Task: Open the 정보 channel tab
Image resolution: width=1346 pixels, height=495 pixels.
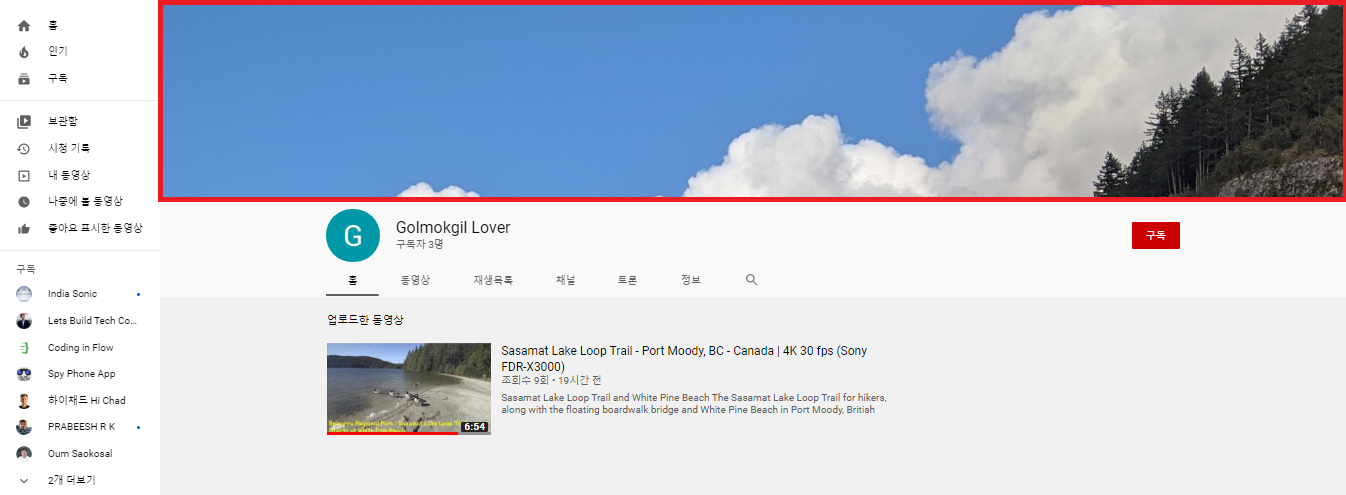Action: click(x=690, y=281)
